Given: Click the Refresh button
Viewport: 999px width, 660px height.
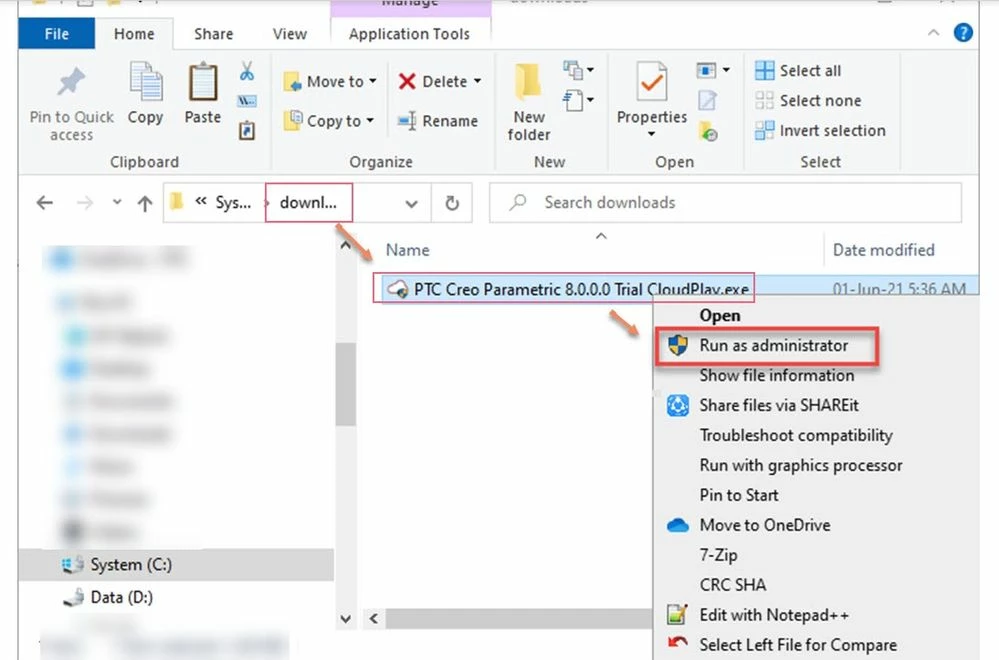Looking at the screenshot, I should click(452, 203).
